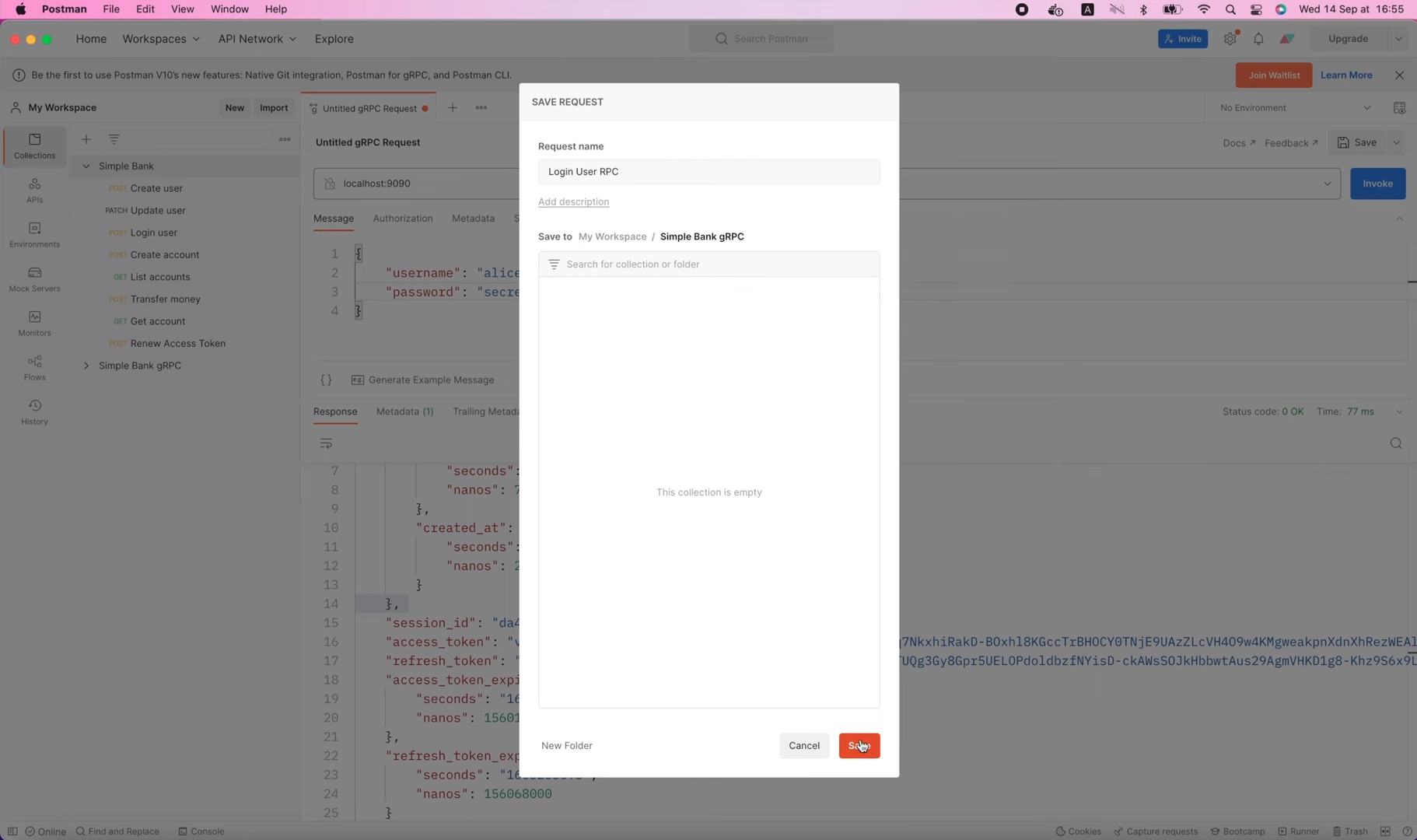The width and height of the screenshot is (1417, 840).
Task: Open a new request tab with plus
Action: coord(453,108)
